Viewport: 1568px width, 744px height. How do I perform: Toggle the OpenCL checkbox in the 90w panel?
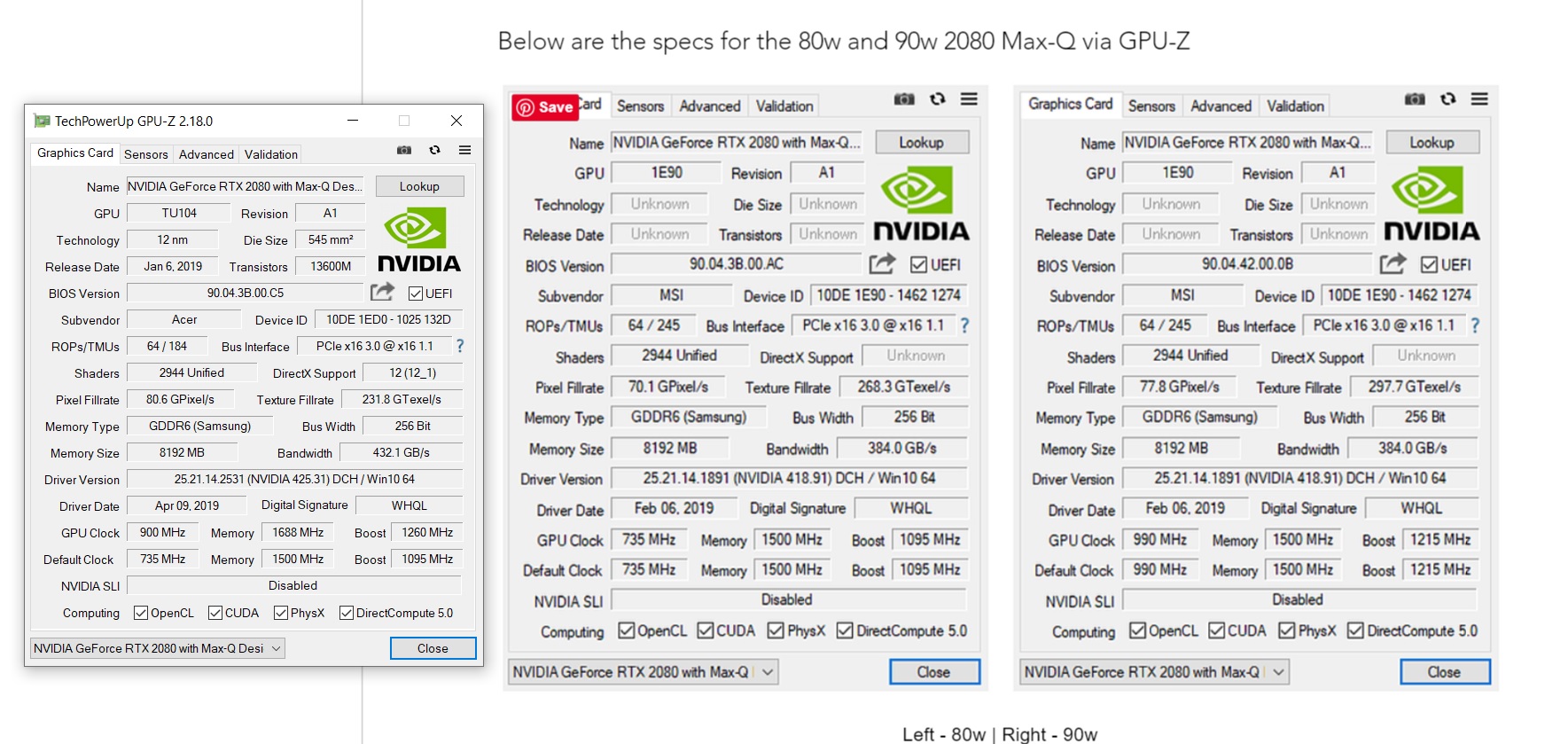(1137, 630)
